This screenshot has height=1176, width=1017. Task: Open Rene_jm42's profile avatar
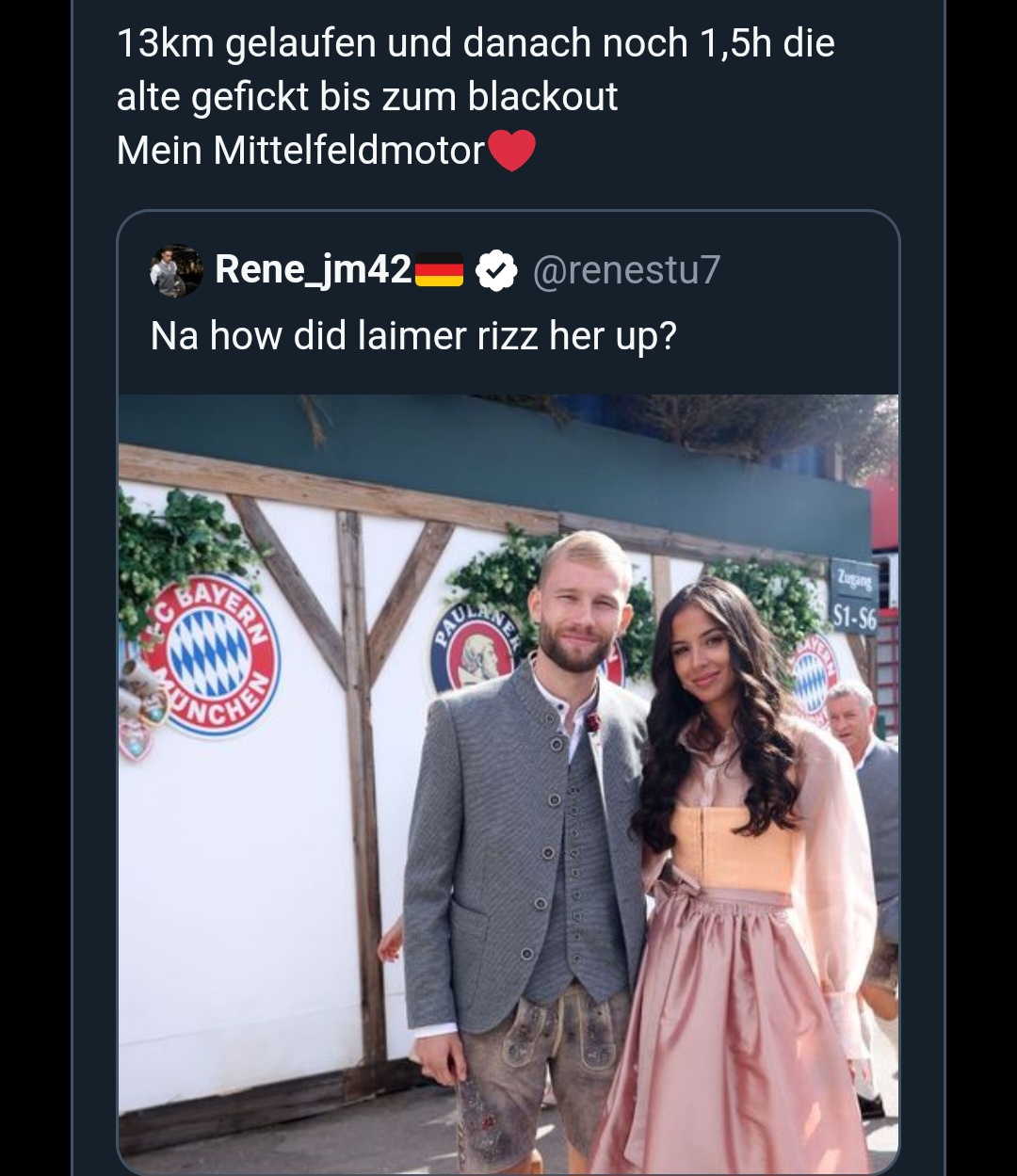[x=175, y=271]
